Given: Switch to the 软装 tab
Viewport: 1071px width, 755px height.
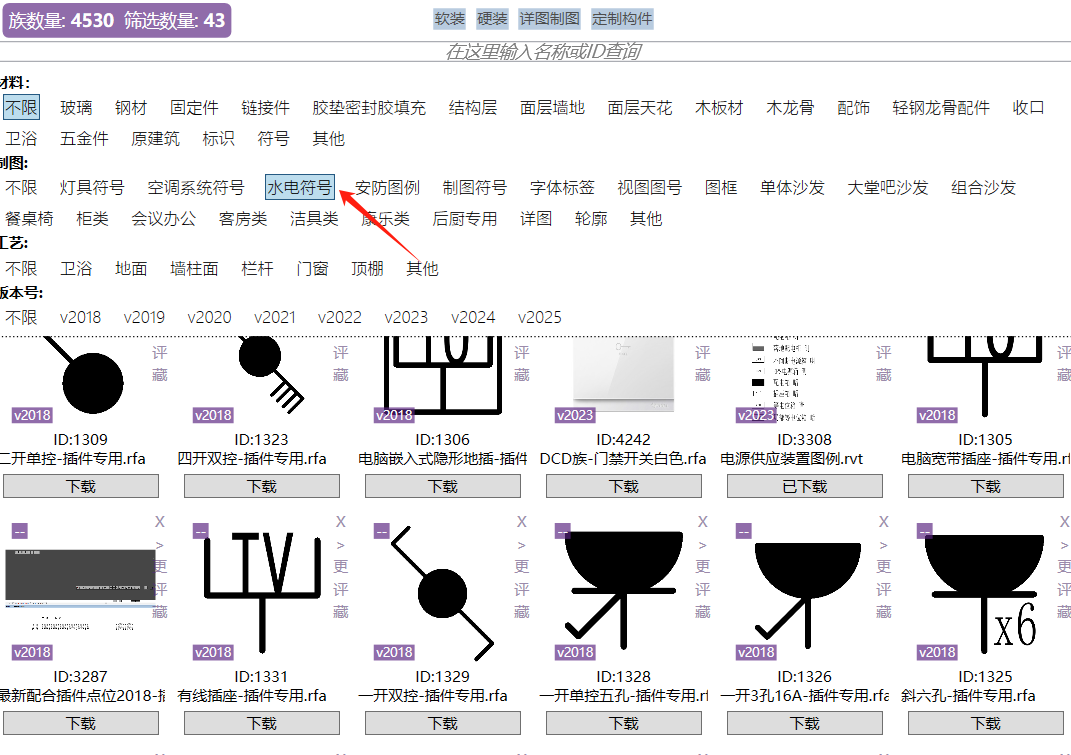Looking at the screenshot, I should (x=450, y=19).
